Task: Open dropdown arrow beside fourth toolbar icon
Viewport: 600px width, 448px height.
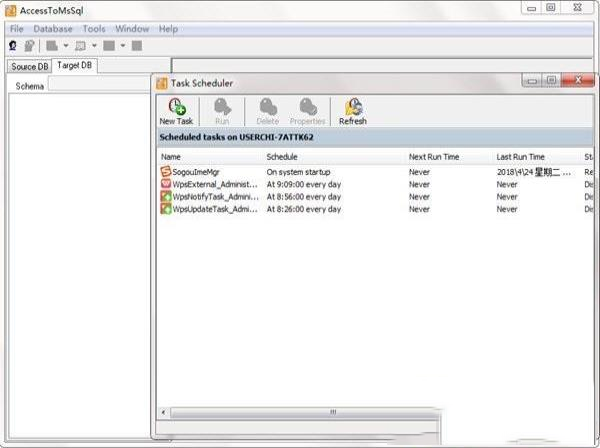Action: point(95,46)
